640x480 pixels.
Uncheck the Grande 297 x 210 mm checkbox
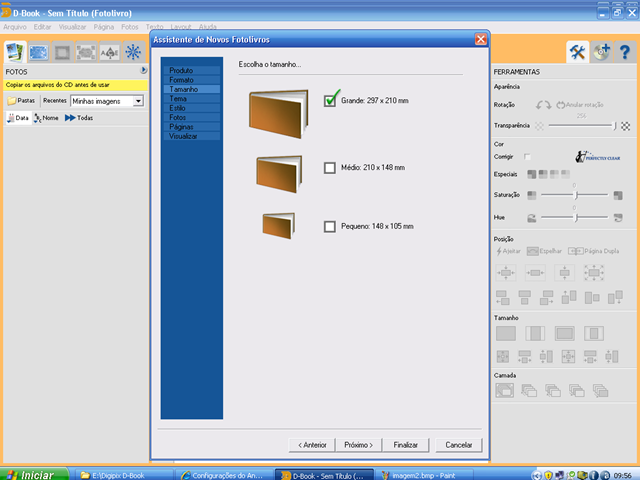tap(329, 100)
